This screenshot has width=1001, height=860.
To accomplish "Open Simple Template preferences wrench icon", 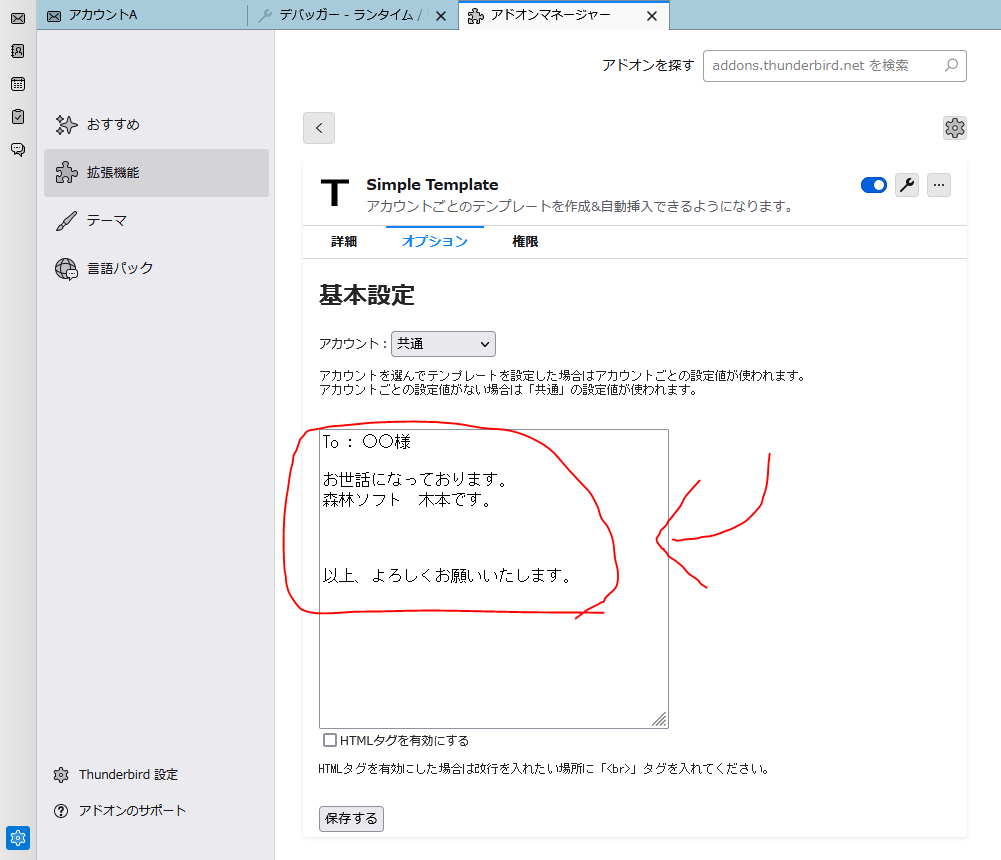I will (906, 185).
